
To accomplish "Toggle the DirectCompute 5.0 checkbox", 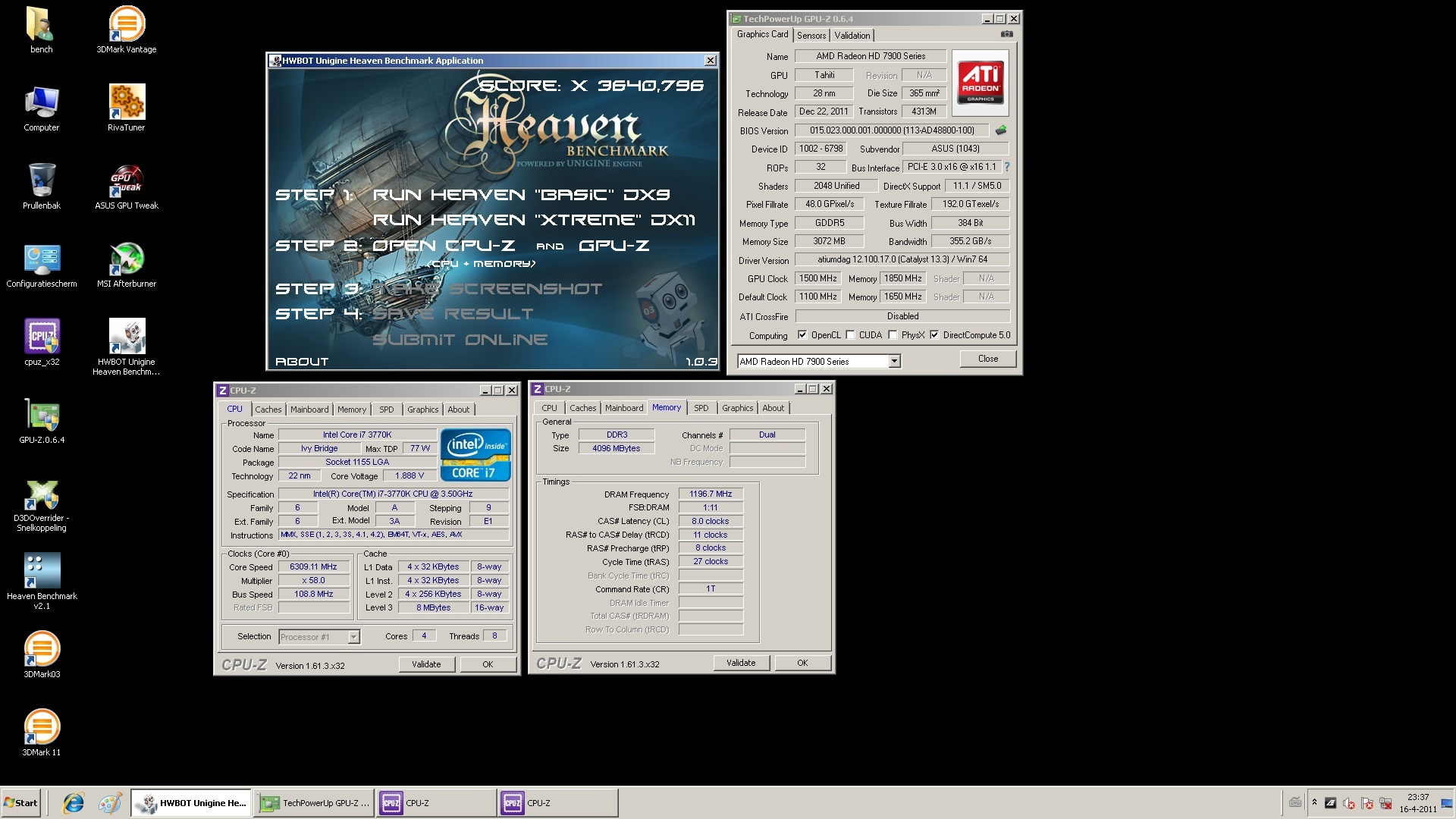I will click(x=934, y=335).
